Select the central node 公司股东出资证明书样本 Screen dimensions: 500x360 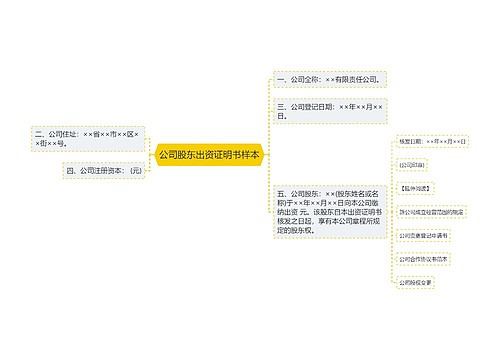[x=209, y=155]
